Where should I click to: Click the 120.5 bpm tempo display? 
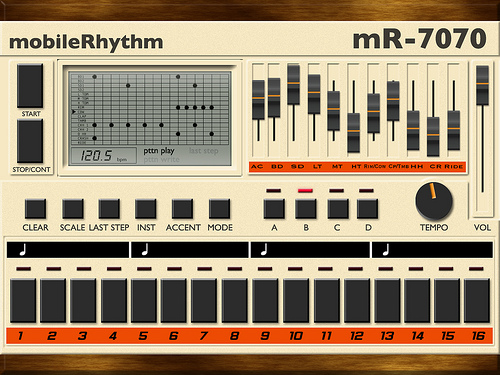(103, 156)
